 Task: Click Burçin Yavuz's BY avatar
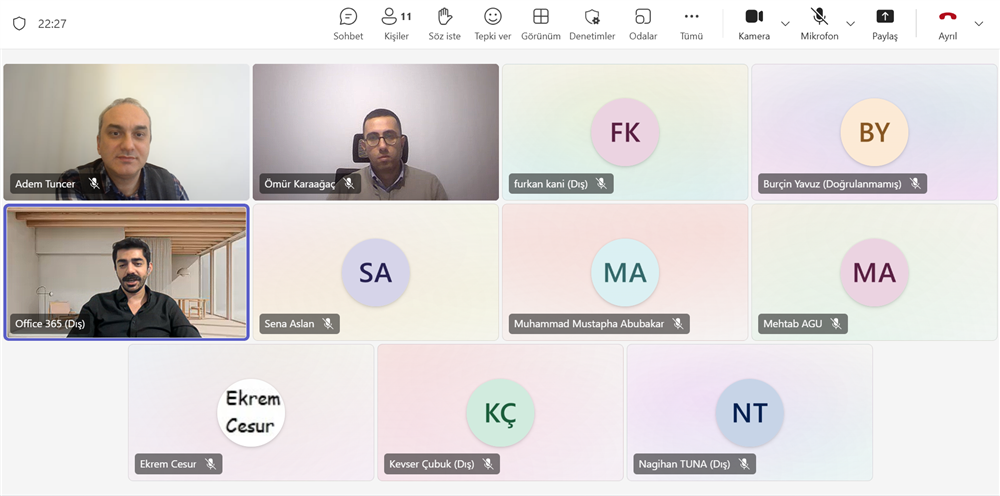874,132
